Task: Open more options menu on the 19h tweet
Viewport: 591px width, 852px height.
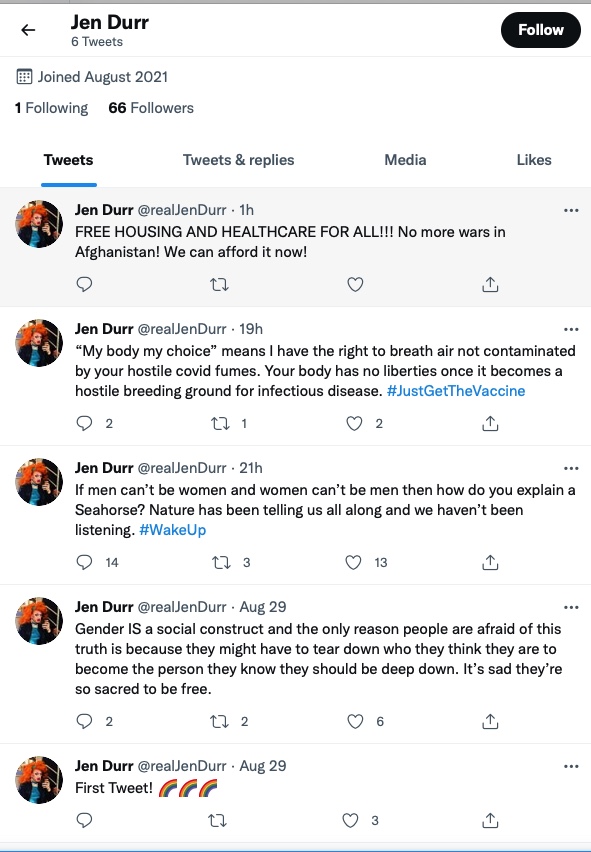Action: 571,329
